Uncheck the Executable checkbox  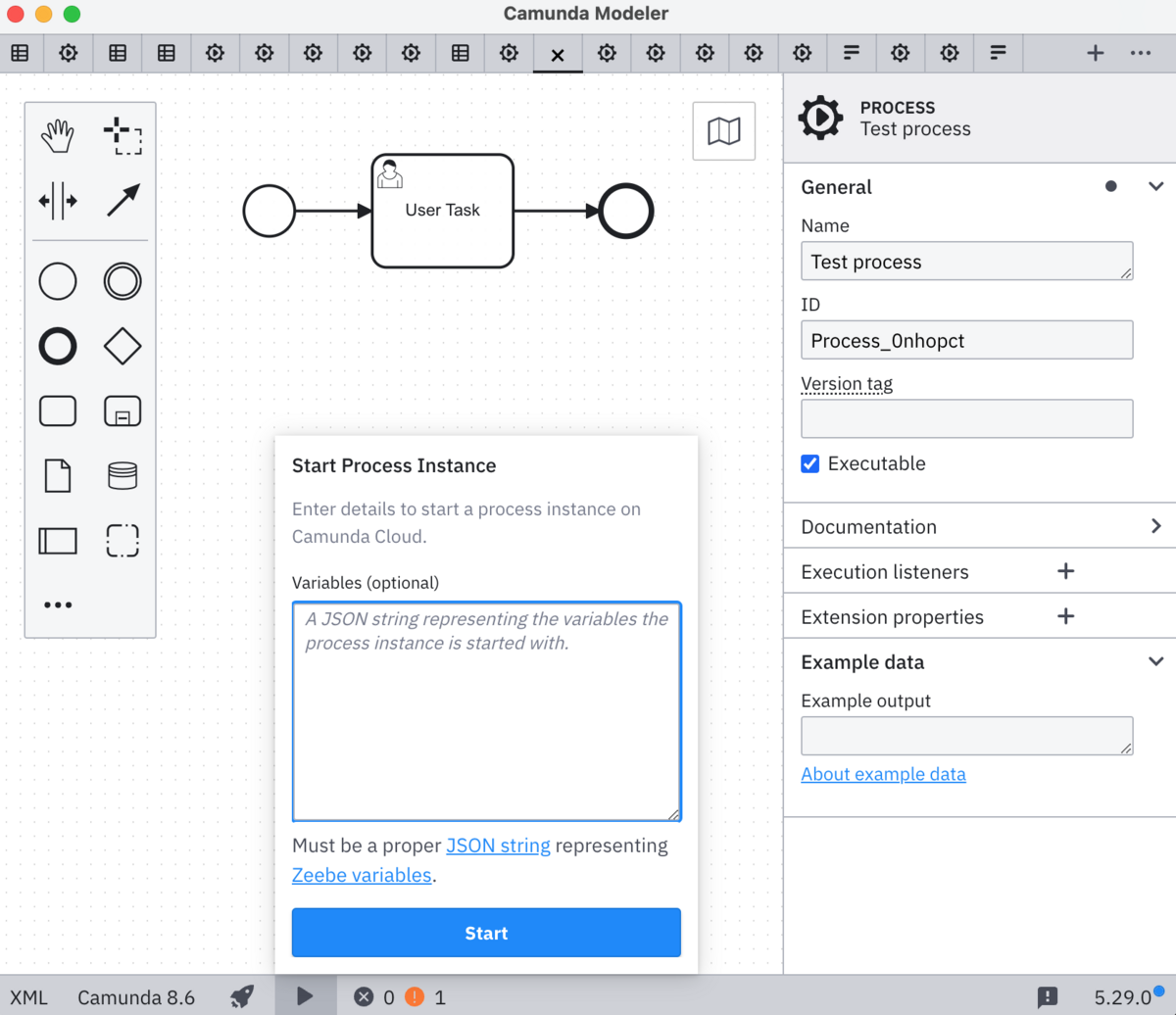coord(810,463)
